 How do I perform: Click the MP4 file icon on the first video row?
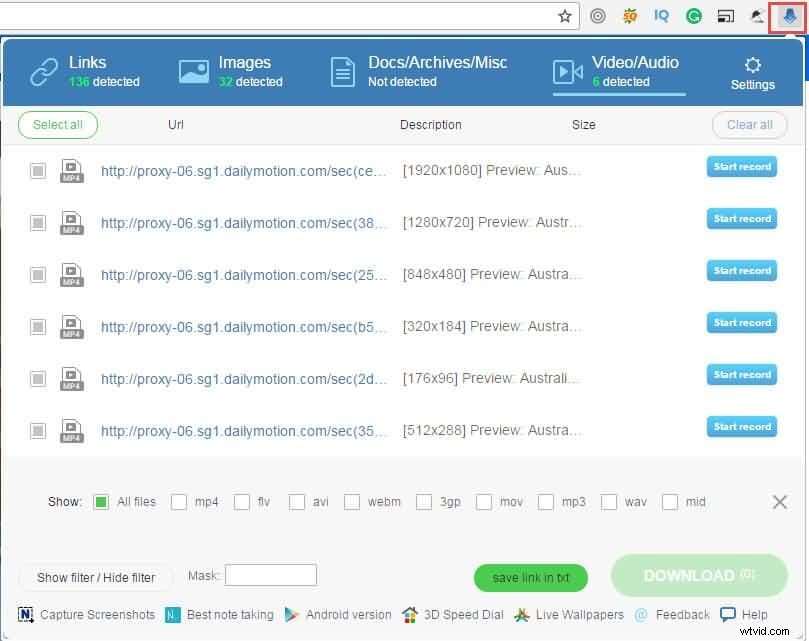pyautogui.click(x=71, y=170)
